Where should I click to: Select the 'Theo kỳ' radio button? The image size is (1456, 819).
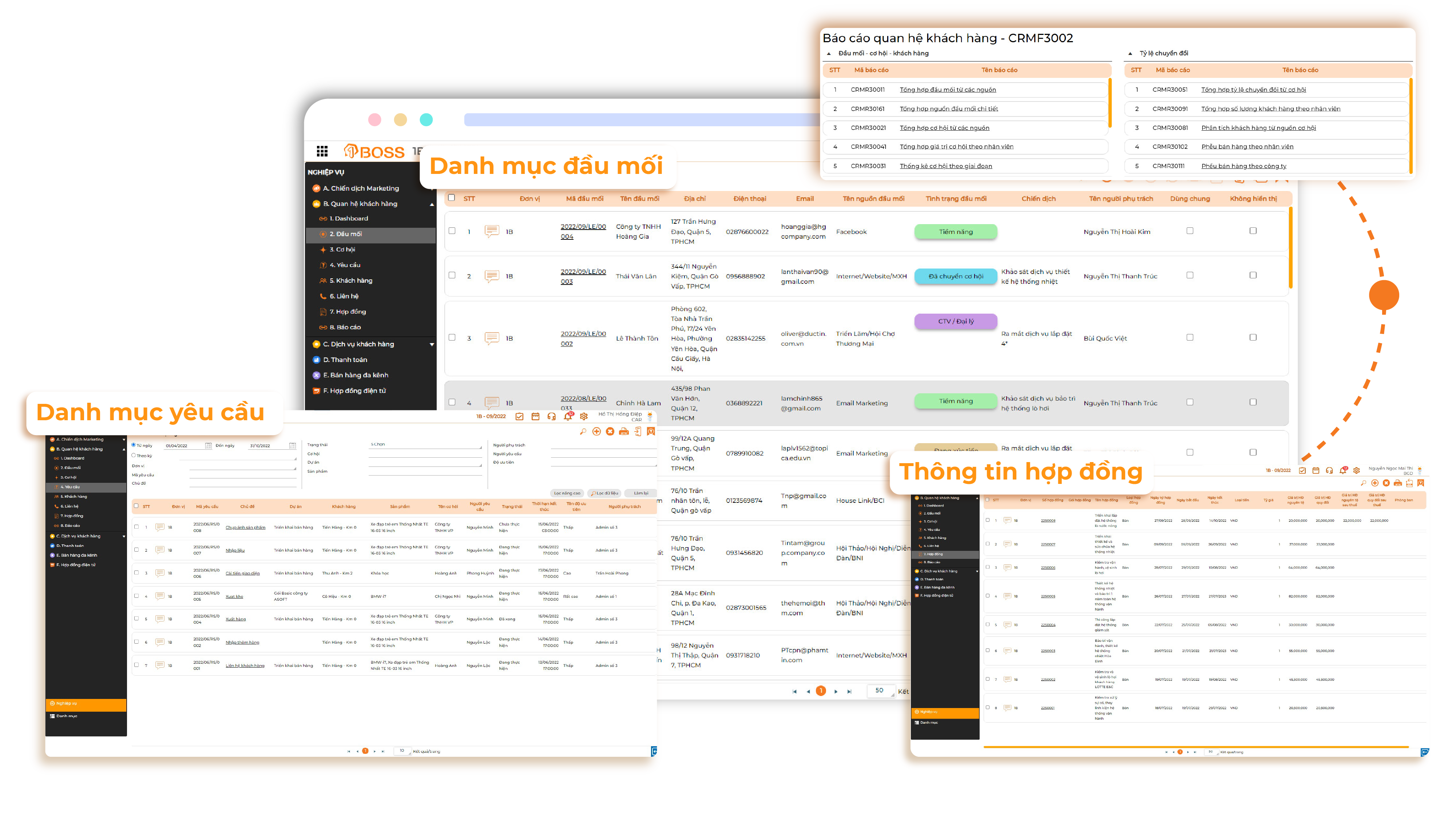[x=134, y=455]
